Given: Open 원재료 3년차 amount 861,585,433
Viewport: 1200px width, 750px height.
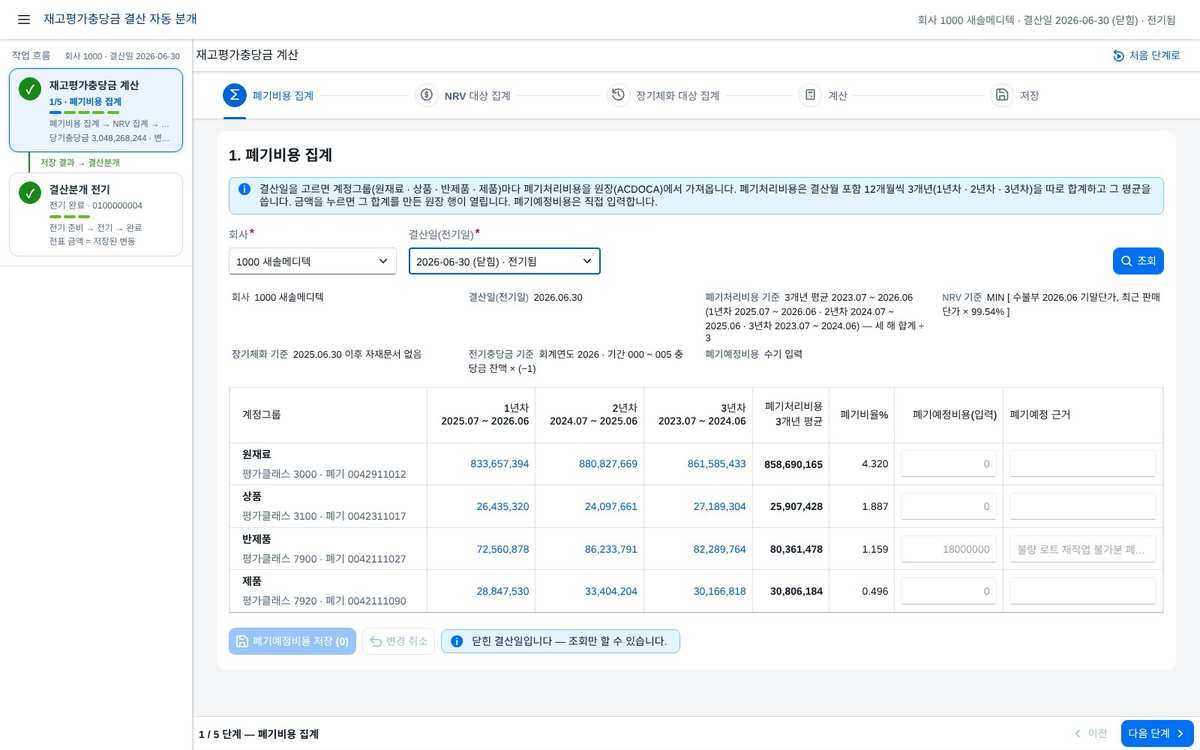Looking at the screenshot, I should tap(716, 464).
